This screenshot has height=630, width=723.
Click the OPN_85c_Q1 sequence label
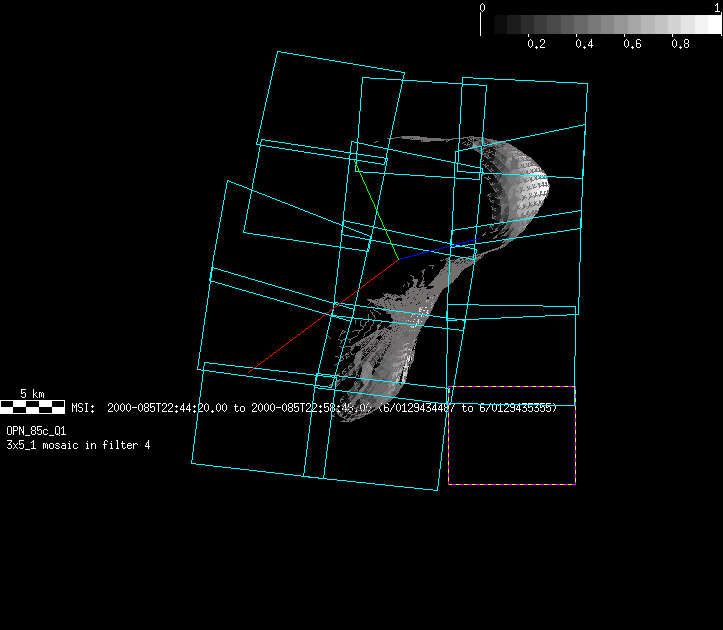coord(37,431)
